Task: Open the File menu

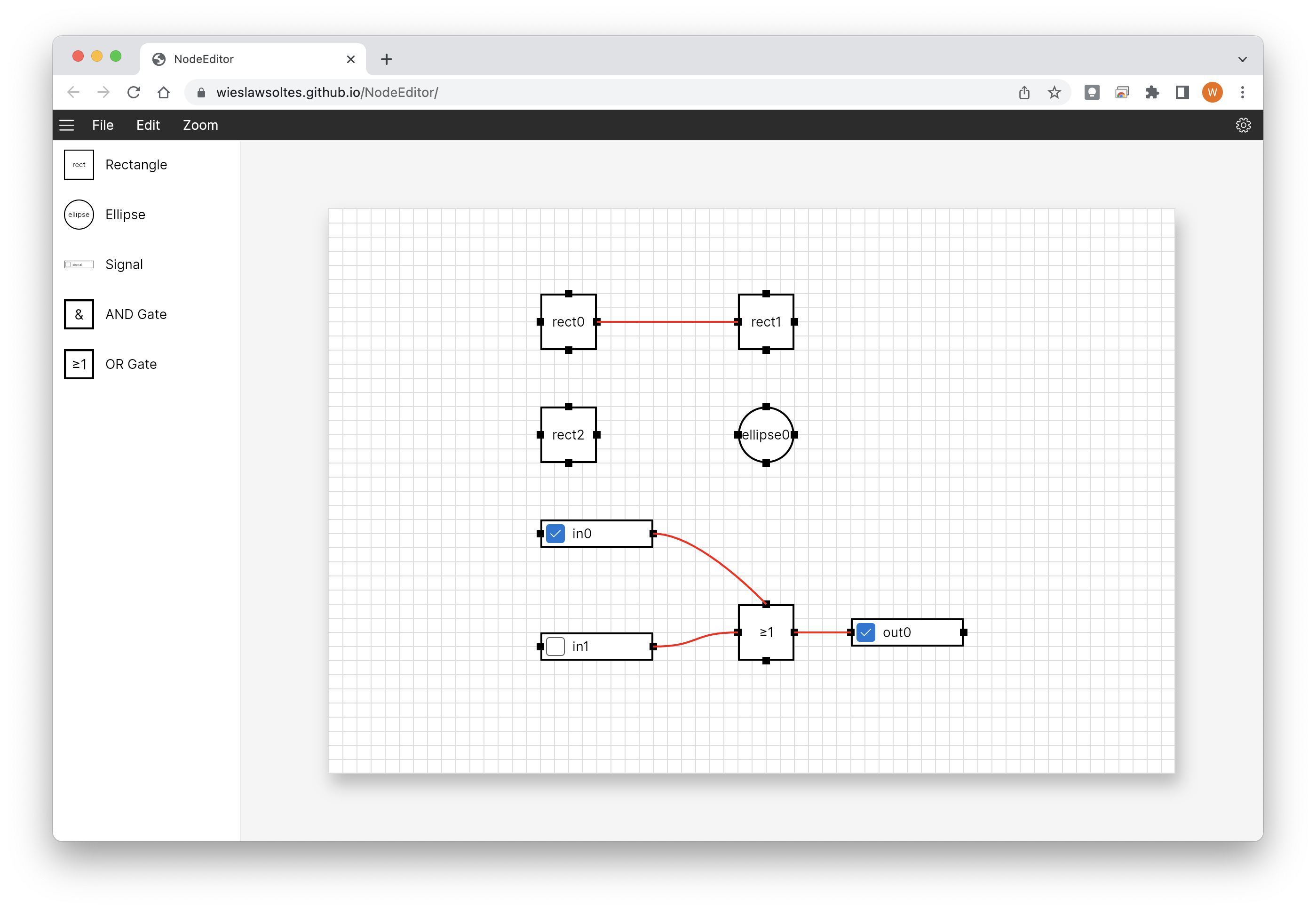Action: (103, 125)
